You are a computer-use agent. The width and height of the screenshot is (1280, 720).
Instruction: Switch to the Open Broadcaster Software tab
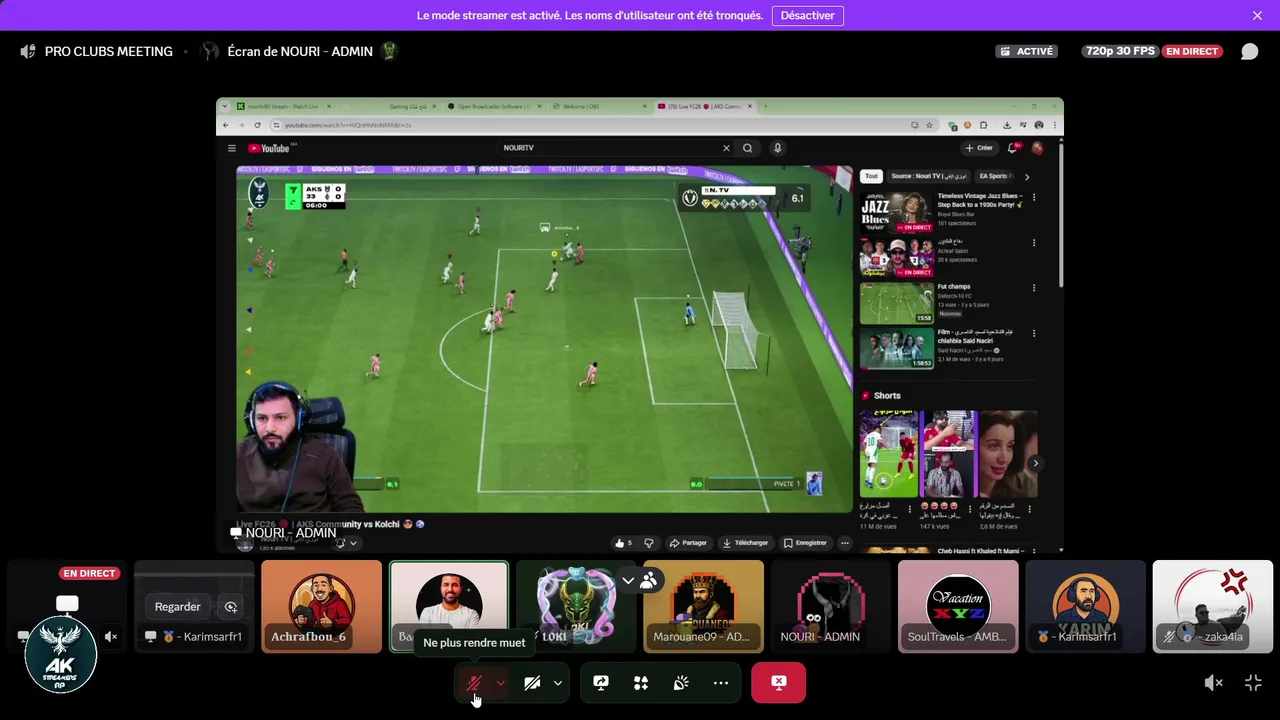click(495, 106)
